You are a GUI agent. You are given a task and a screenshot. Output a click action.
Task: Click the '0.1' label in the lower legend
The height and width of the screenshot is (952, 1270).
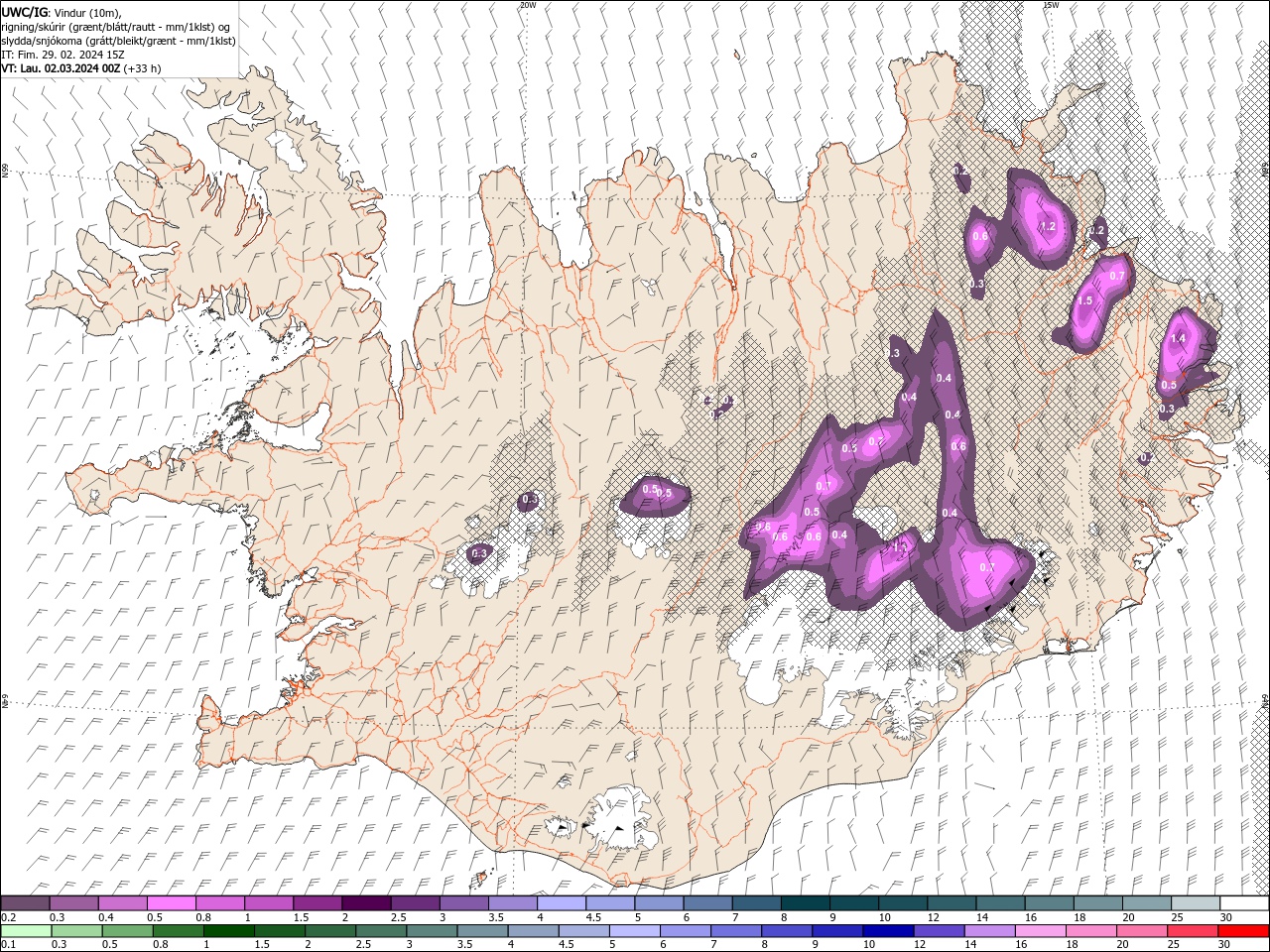[x=8, y=945]
